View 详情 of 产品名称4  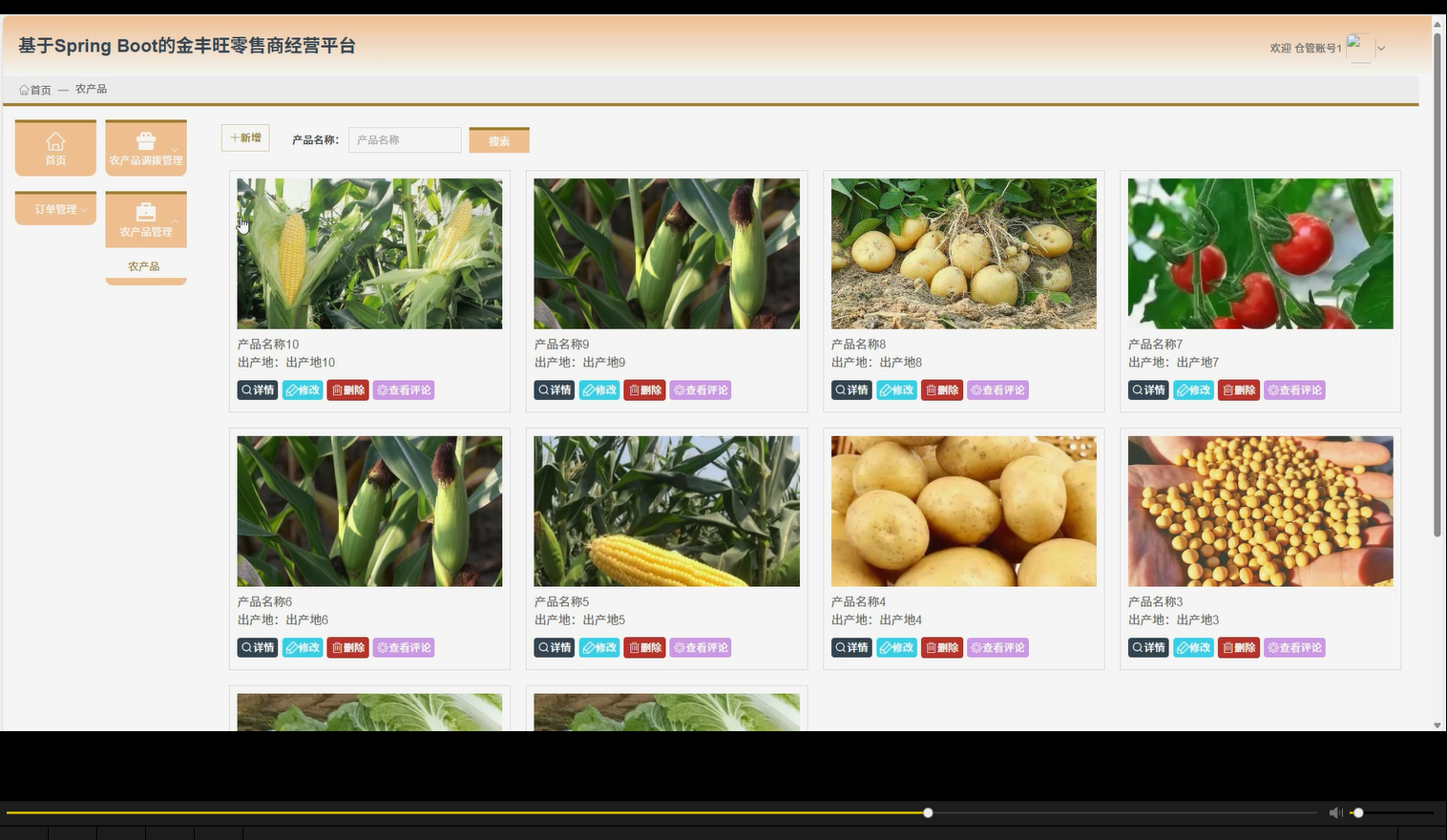pyautogui.click(x=851, y=648)
